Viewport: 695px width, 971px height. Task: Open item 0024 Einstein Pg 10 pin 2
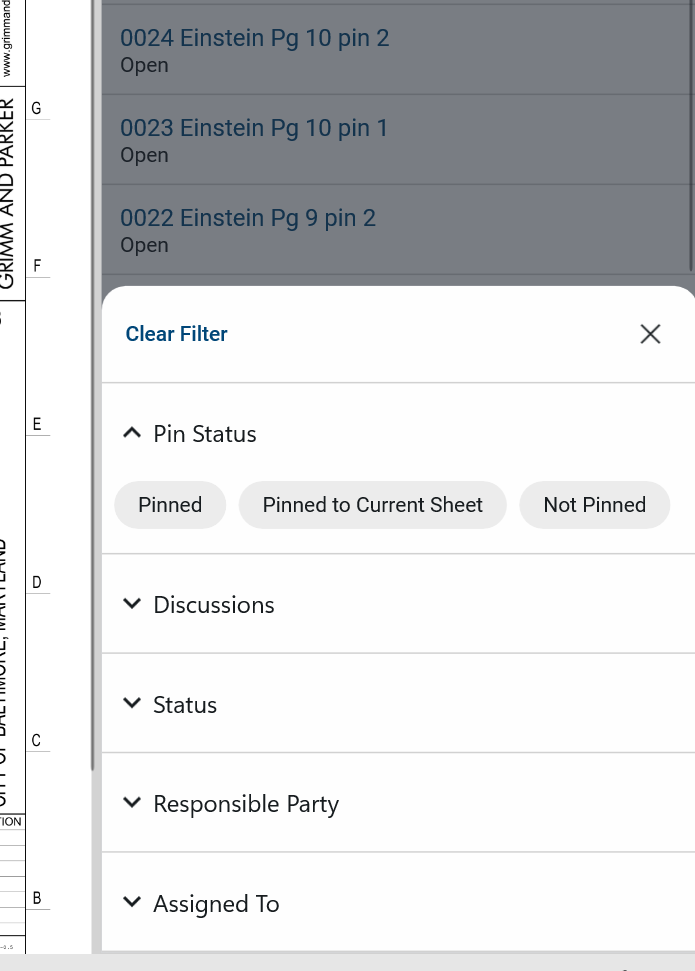point(254,38)
